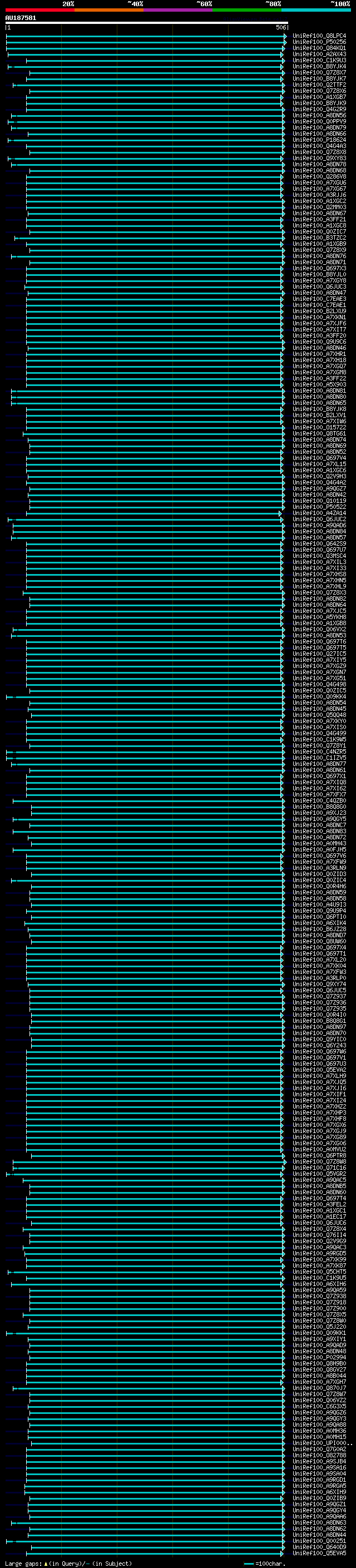Select the UniRef100_A8DN56 label

pyautogui.click(x=319, y=116)
